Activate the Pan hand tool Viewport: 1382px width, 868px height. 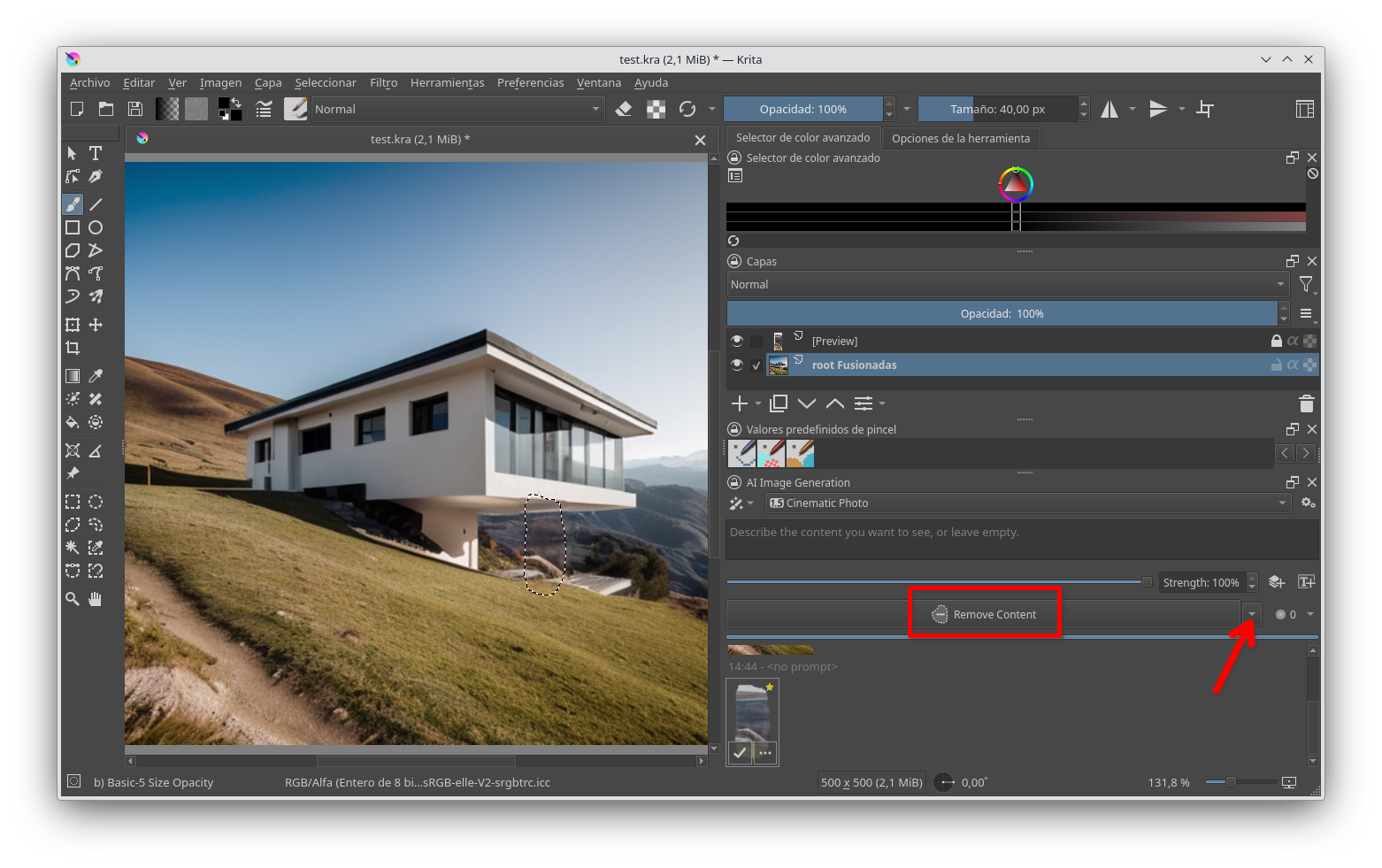click(96, 599)
